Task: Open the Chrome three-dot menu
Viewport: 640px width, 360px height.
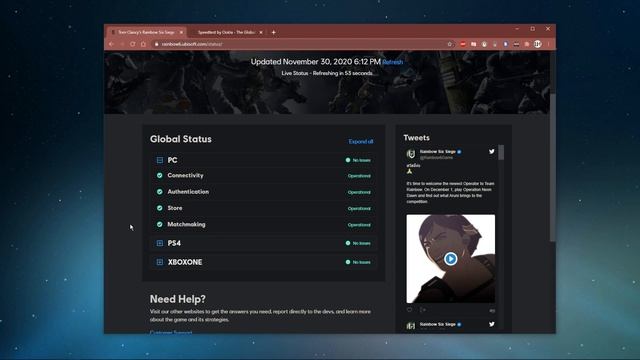Action: 549,44
